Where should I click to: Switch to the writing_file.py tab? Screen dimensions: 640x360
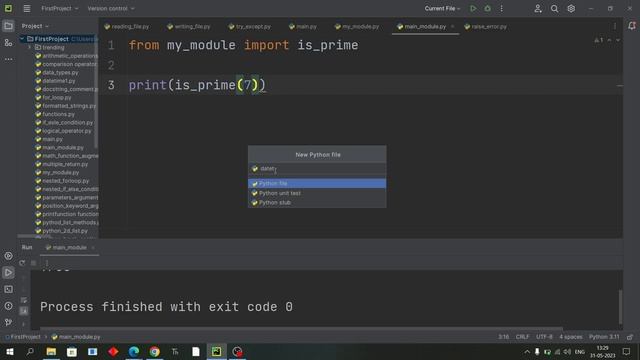coord(189,27)
